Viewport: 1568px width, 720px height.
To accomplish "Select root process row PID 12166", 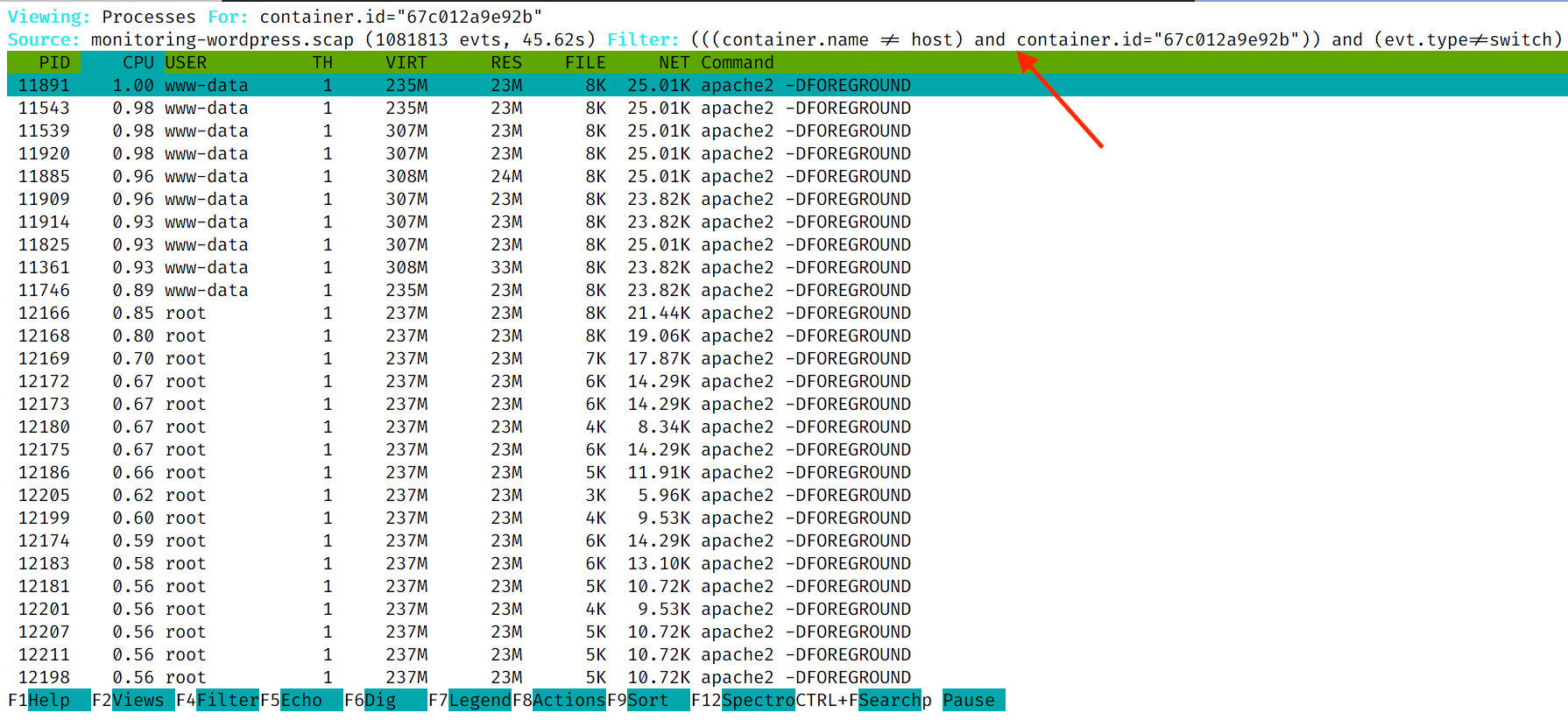I will click(x=788, y=313).
